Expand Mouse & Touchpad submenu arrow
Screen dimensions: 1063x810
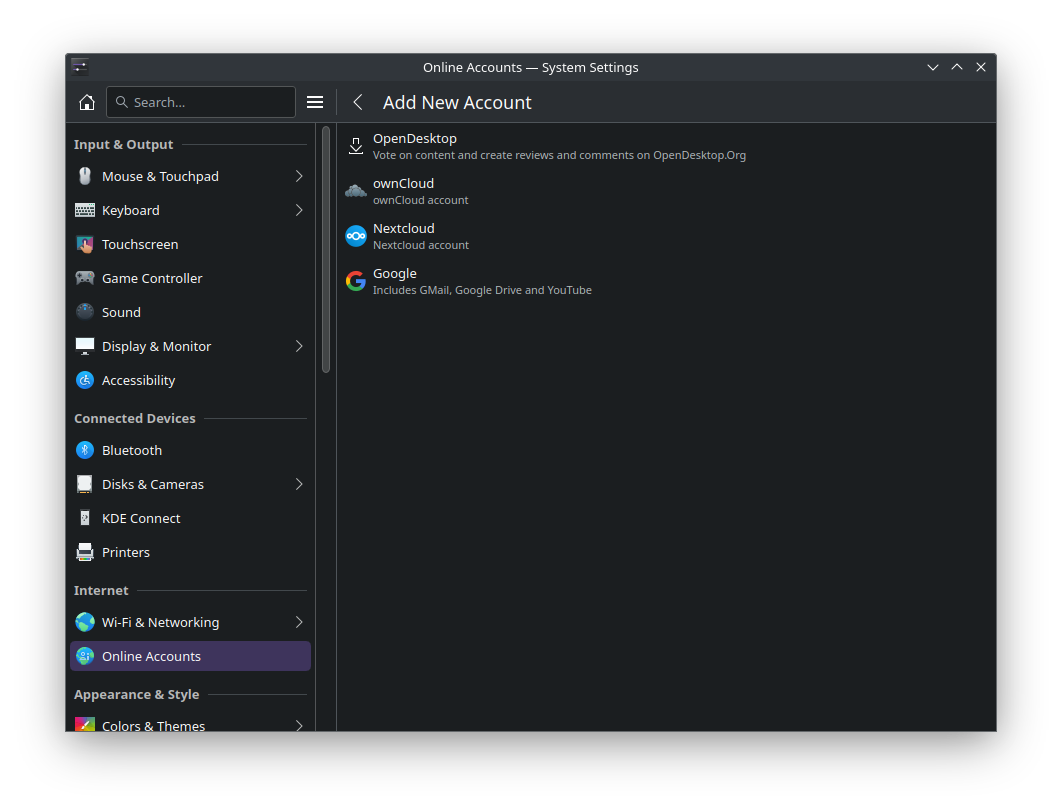[x=298, y=176]
